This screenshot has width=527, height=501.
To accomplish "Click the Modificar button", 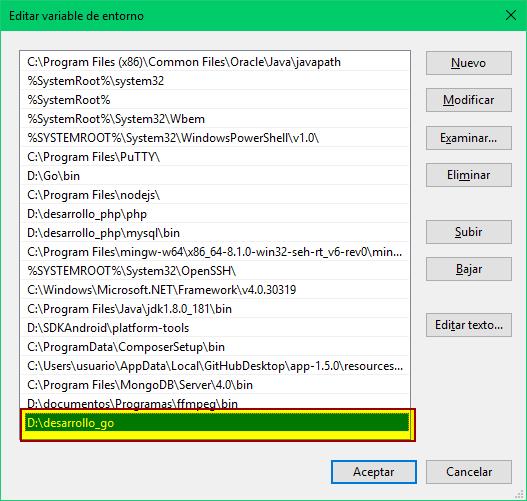I will [x=469, y=100].
